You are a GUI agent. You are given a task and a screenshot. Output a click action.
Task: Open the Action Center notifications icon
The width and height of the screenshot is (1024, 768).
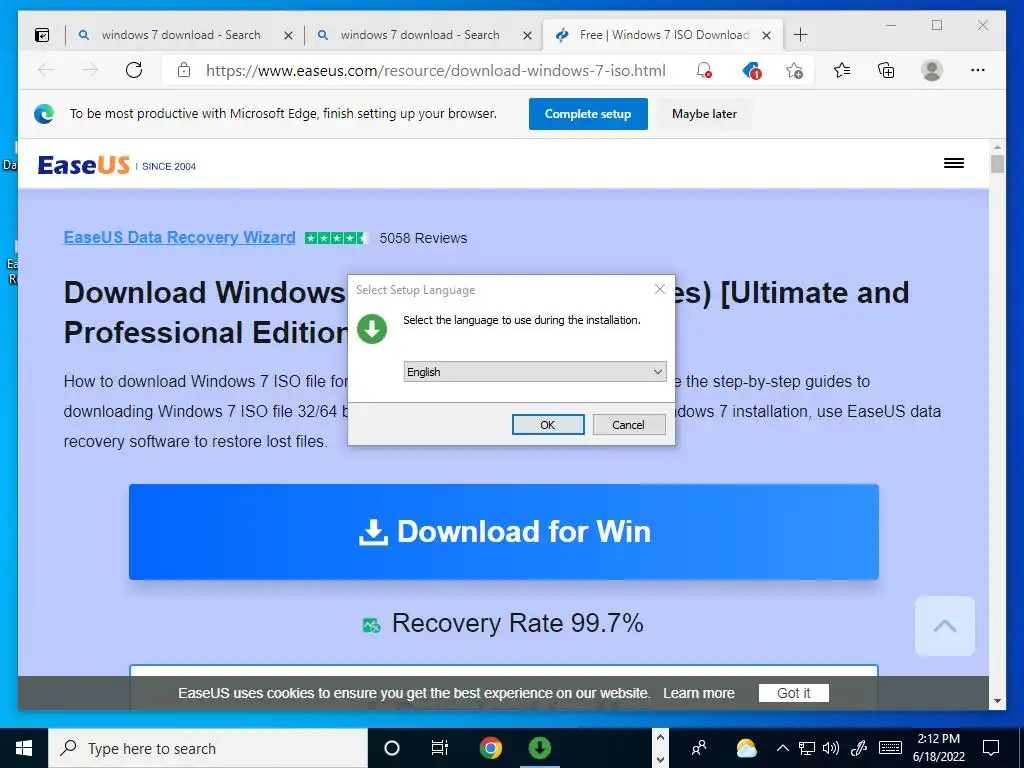[991, 748]
